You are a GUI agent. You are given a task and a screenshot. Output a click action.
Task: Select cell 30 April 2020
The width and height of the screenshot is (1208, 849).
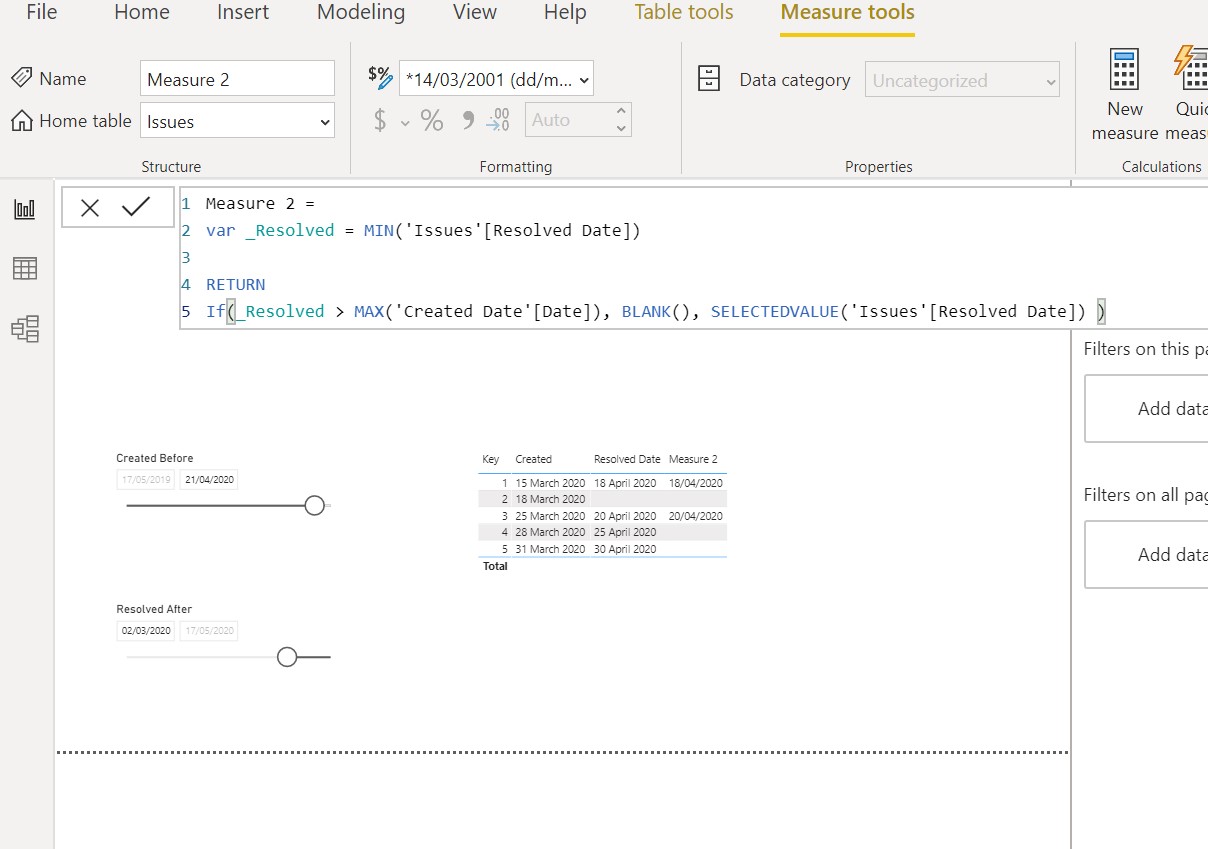click(x=625, y=549)
